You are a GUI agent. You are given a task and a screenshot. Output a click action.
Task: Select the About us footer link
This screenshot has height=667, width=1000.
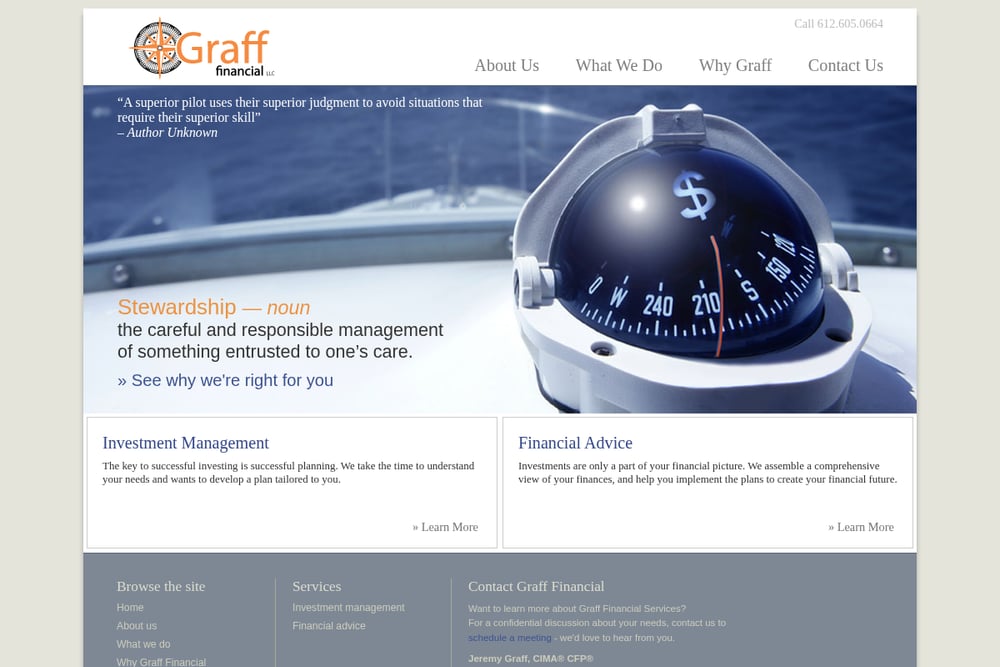136,626
